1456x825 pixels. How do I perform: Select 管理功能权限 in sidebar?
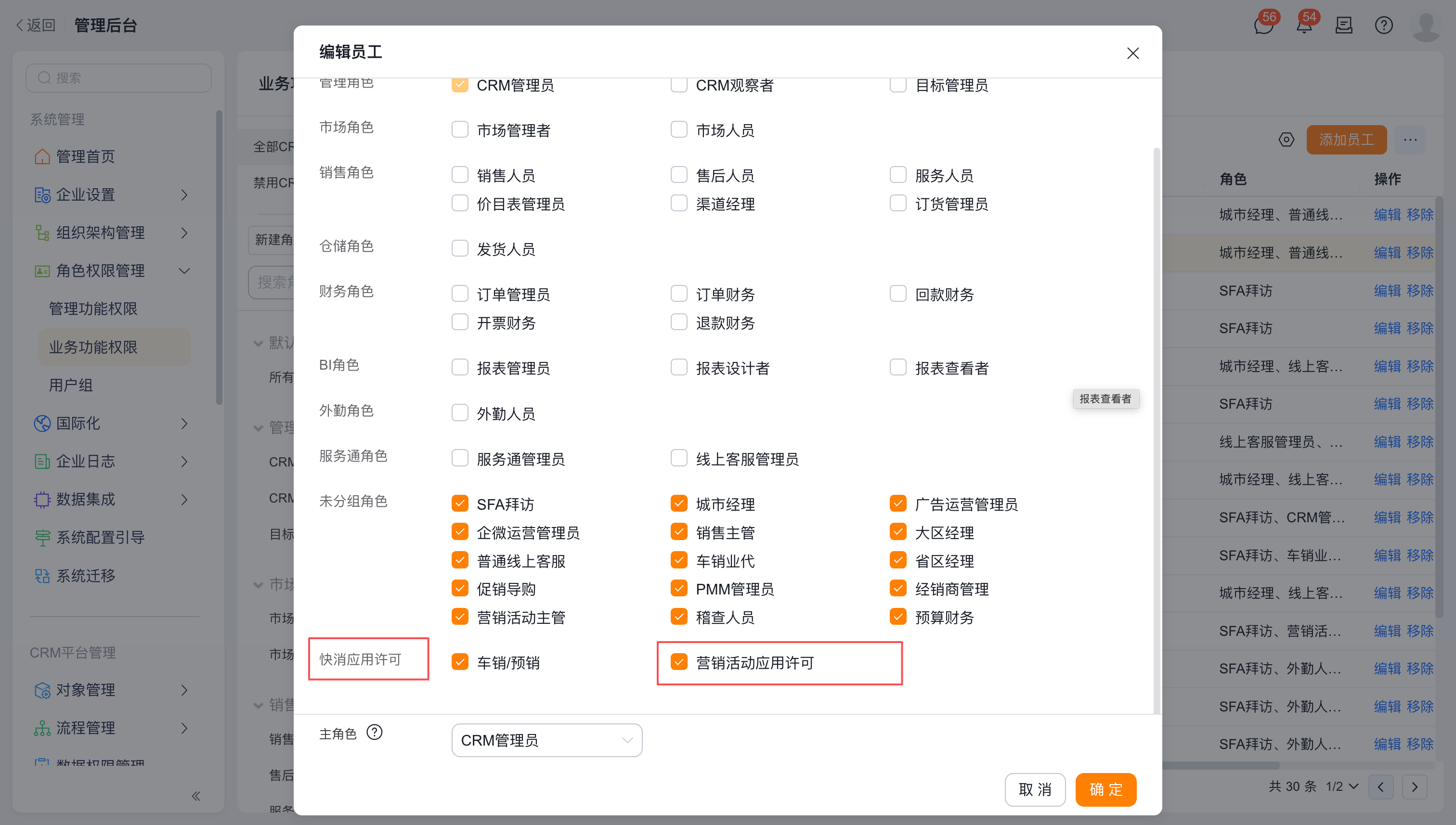pyautogui.click(x=93, y=309)
